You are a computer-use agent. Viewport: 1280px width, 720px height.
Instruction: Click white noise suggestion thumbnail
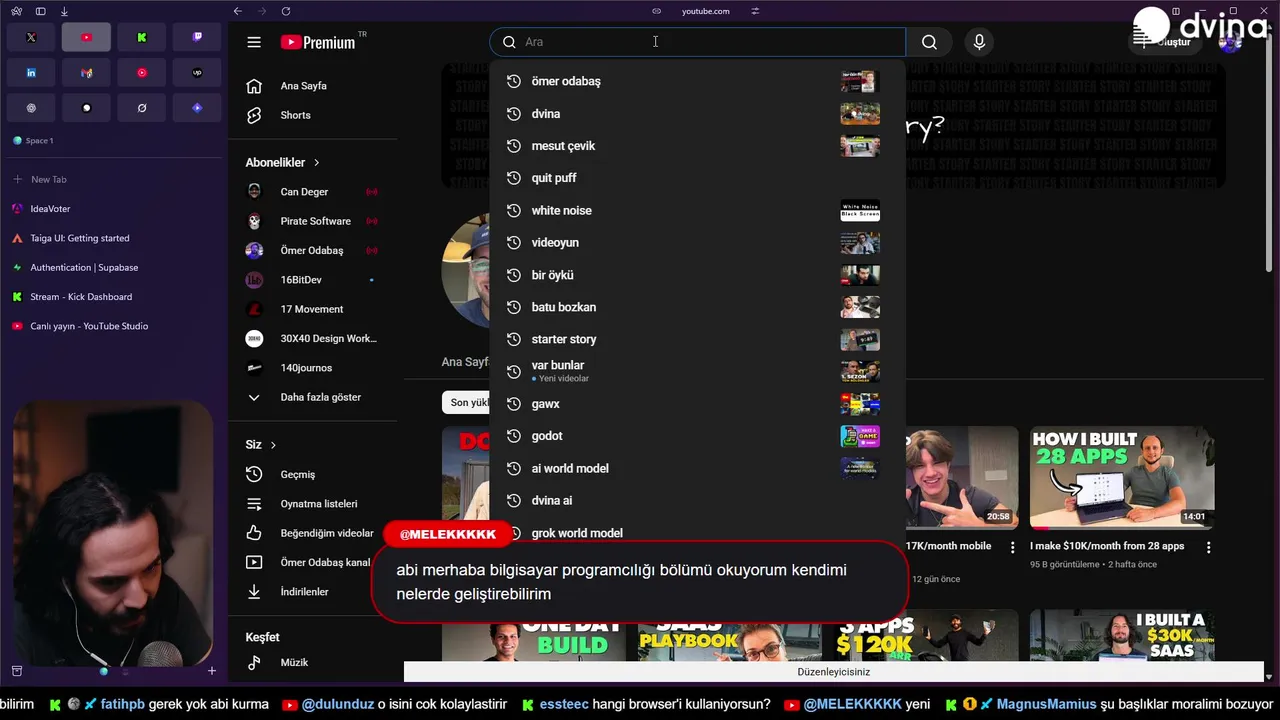[x=860, y=210]
